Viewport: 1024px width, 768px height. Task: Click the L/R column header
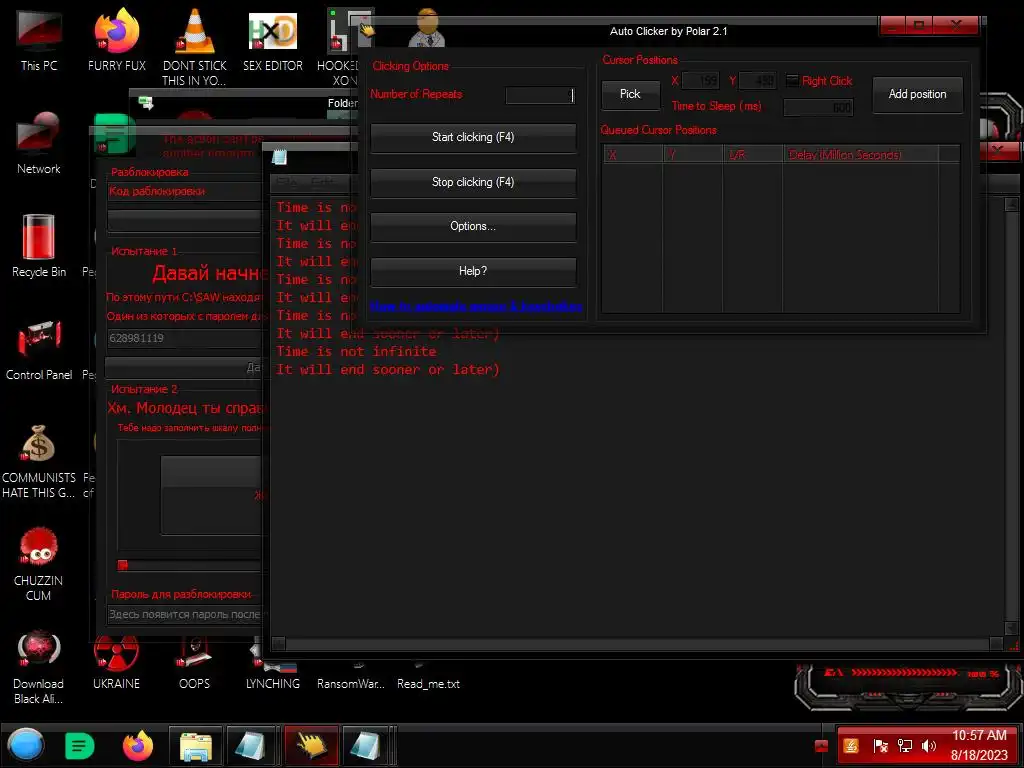coord(753,154)
